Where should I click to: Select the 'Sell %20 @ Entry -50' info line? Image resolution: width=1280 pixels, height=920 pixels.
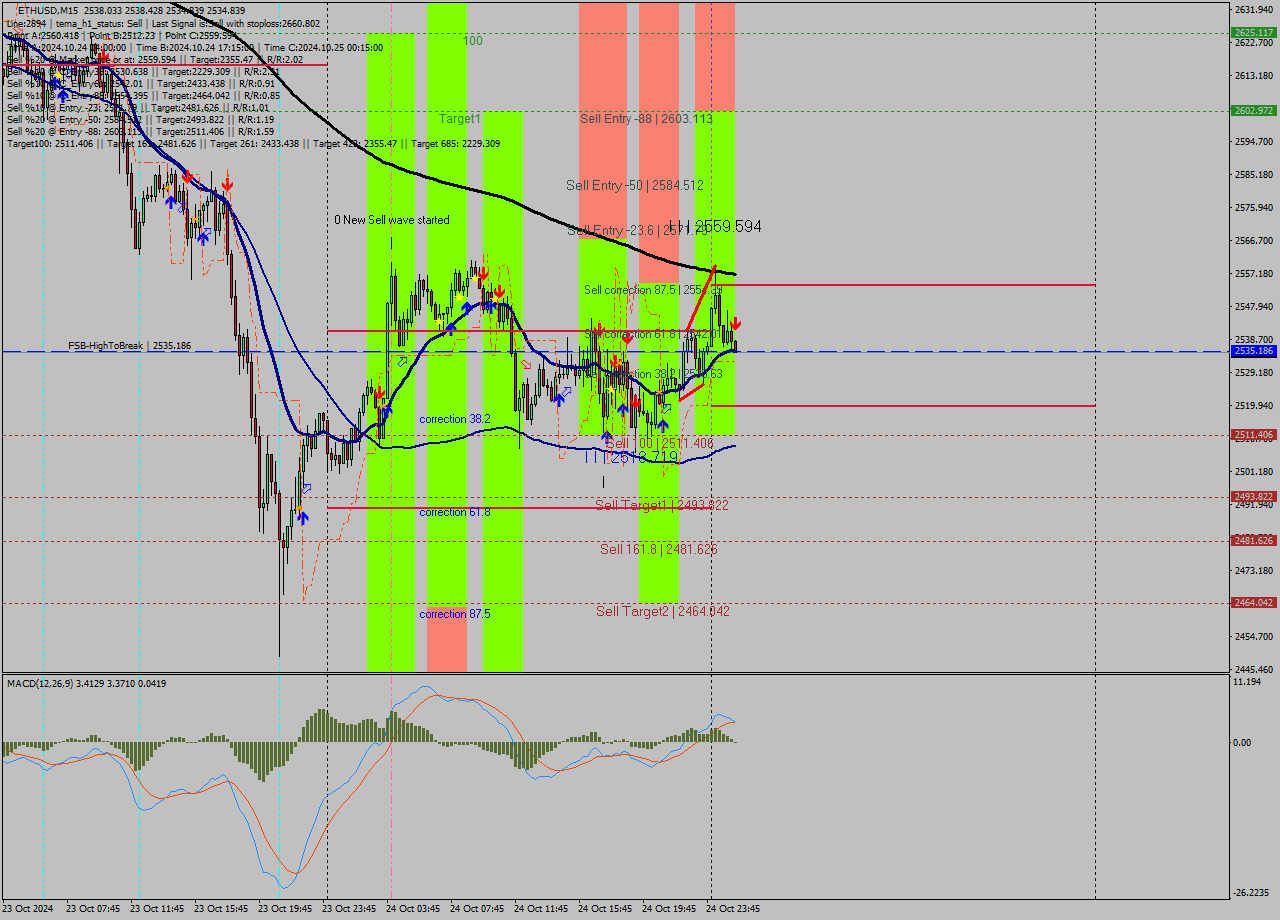click(141, 119)
